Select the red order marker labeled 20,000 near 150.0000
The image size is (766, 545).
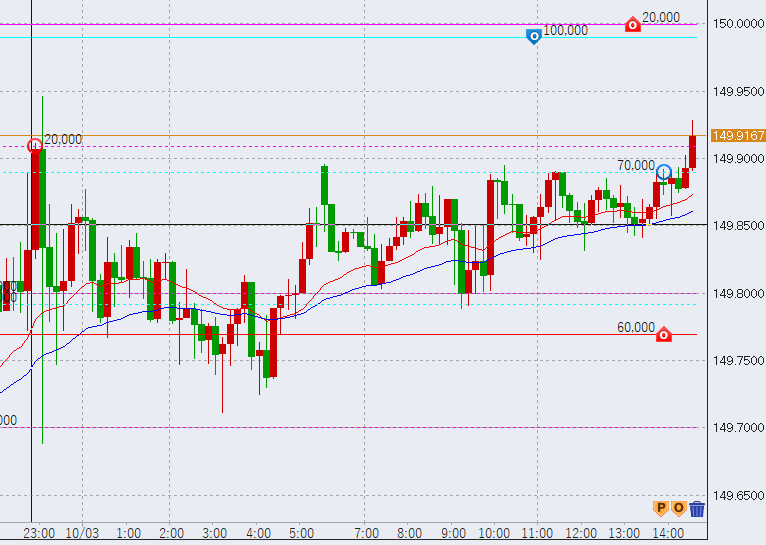(633, 24)
